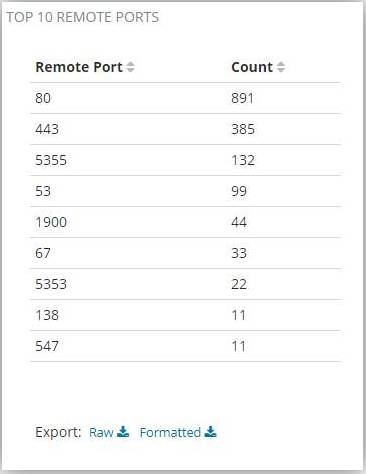366x474 pixels.
Task: Click the Raw export download icon
Action: pyautogui.click(x=123, y=432)
